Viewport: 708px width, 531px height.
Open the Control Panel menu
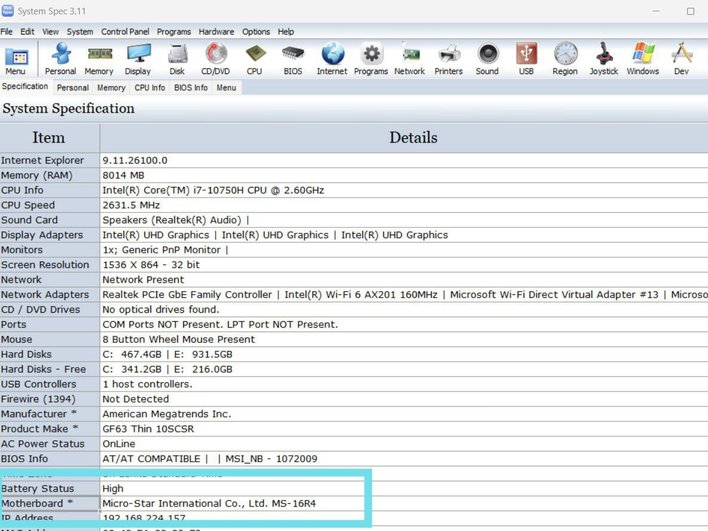125,32
